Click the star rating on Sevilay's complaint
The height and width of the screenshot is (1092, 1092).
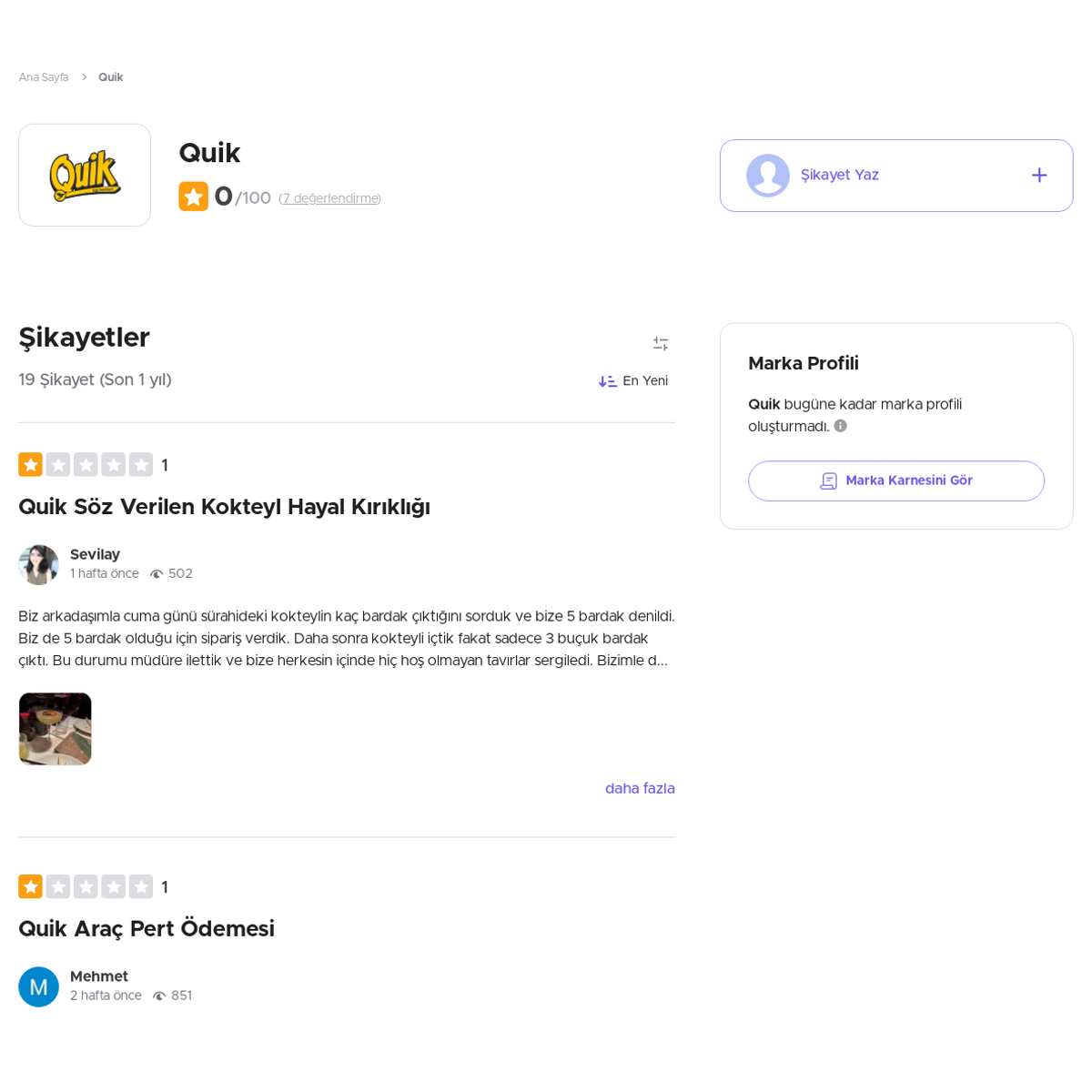click(x=86, y=465)
